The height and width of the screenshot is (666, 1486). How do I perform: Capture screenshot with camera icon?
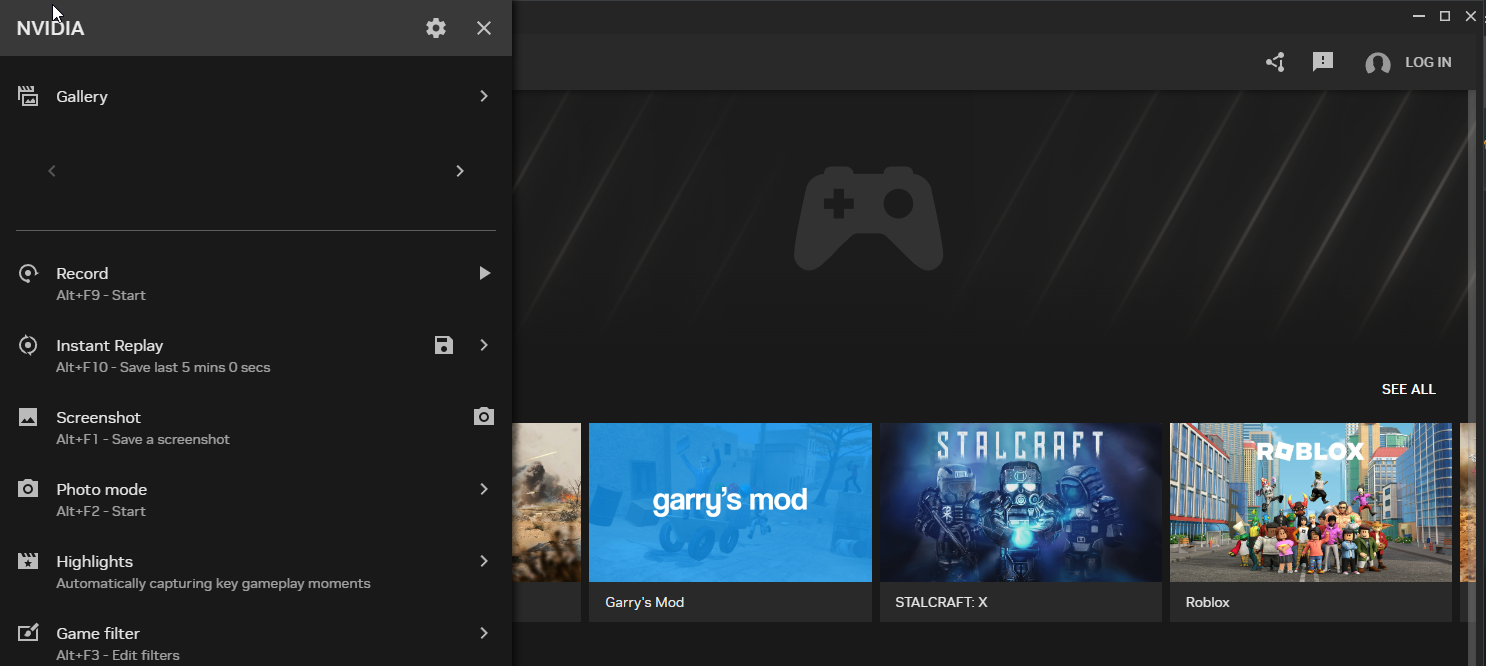point(484,416)
